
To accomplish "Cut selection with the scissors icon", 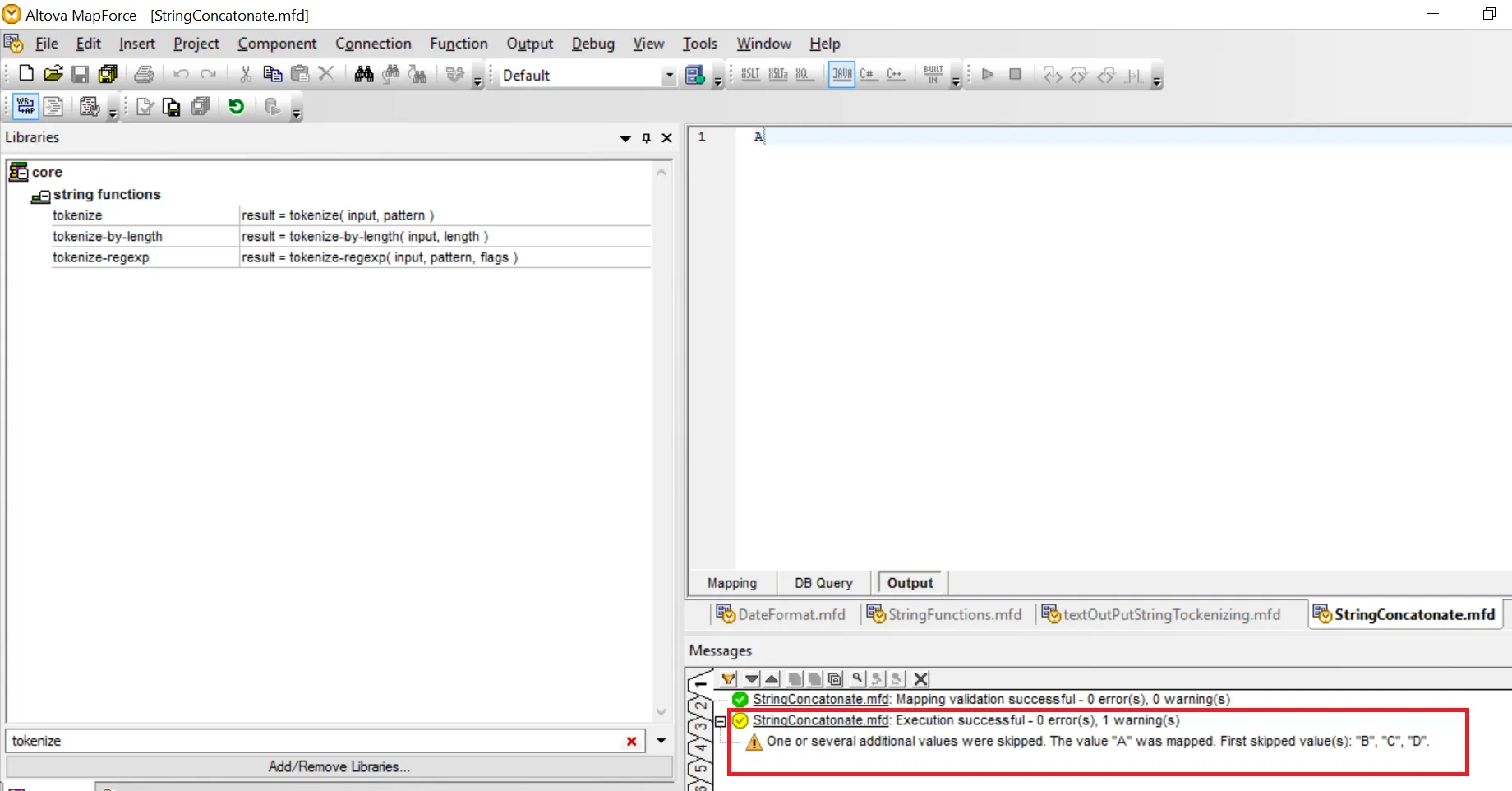I will [245, 74].
